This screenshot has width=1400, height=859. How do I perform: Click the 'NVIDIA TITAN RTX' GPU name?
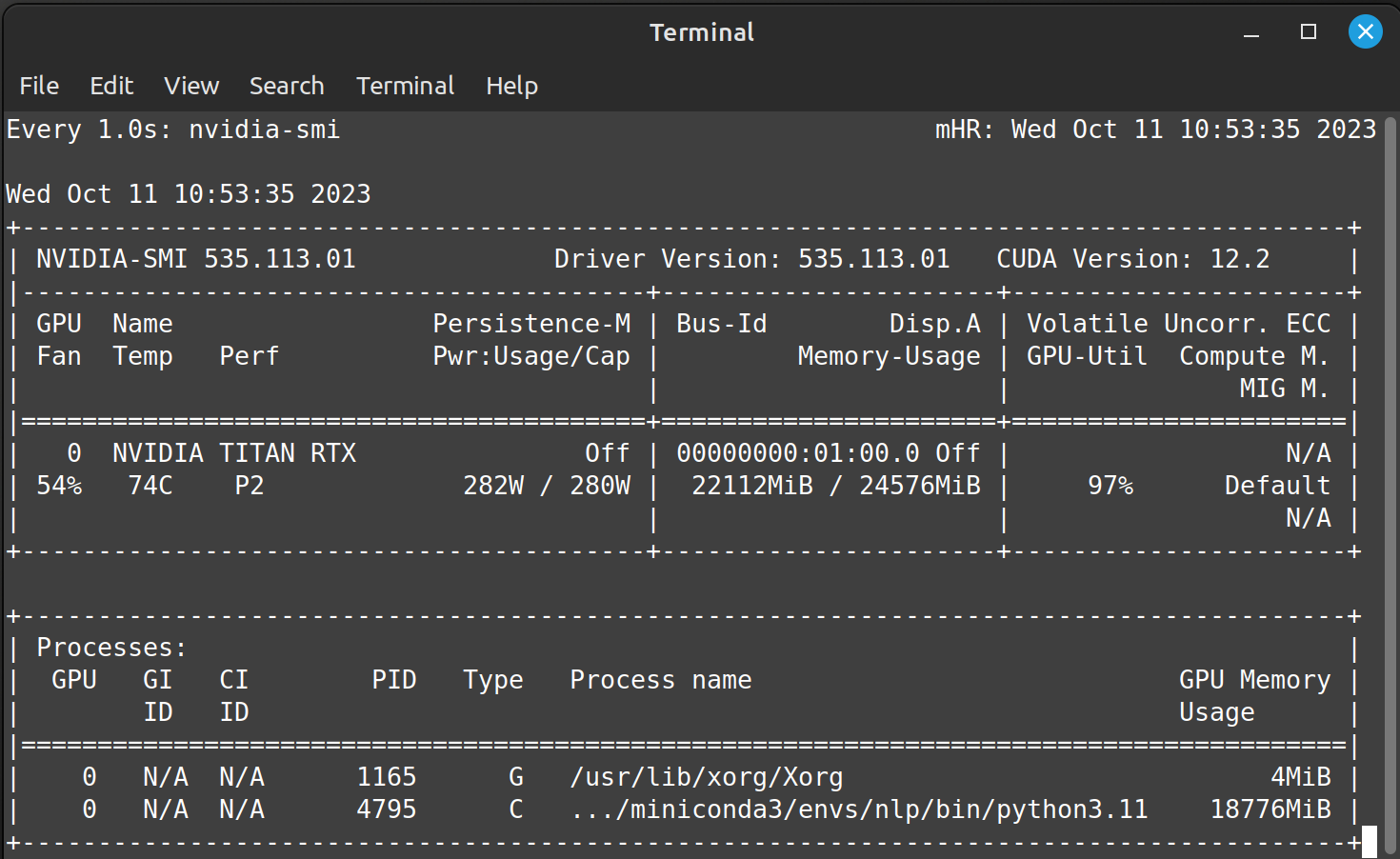[234, 453]
